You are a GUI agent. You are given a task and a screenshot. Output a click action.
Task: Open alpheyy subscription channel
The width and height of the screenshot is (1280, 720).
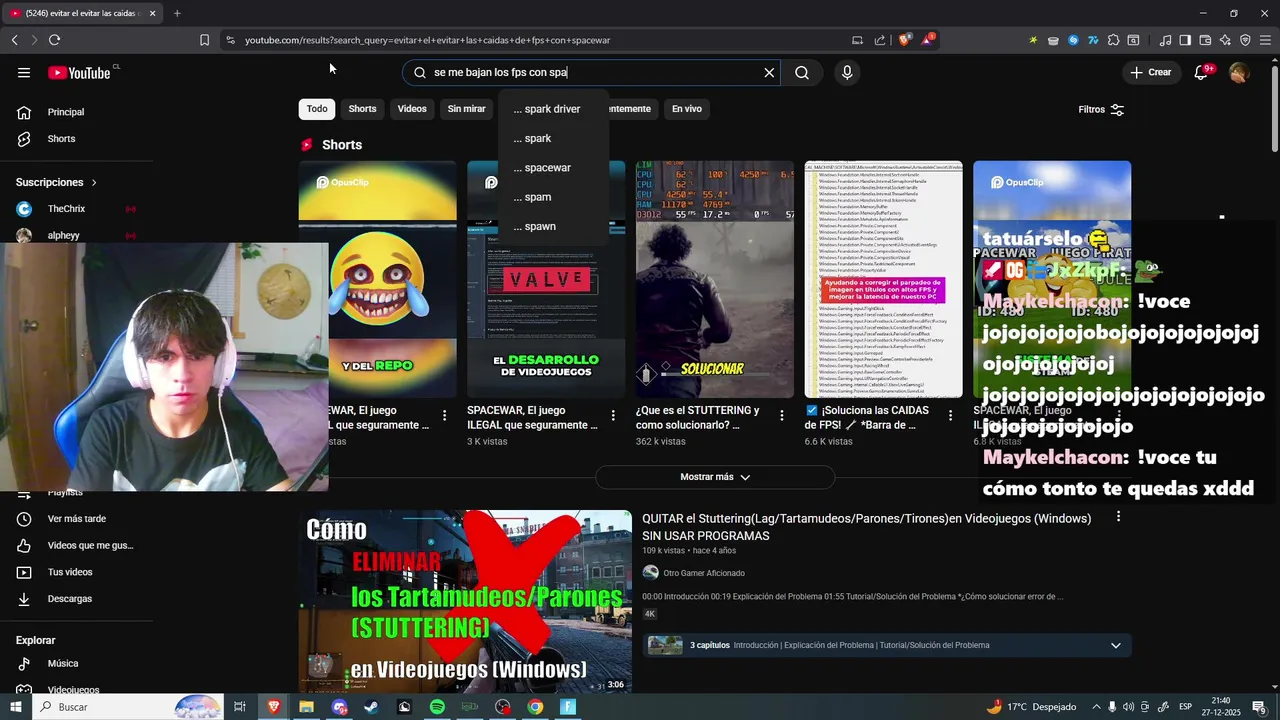click(77, 235)
